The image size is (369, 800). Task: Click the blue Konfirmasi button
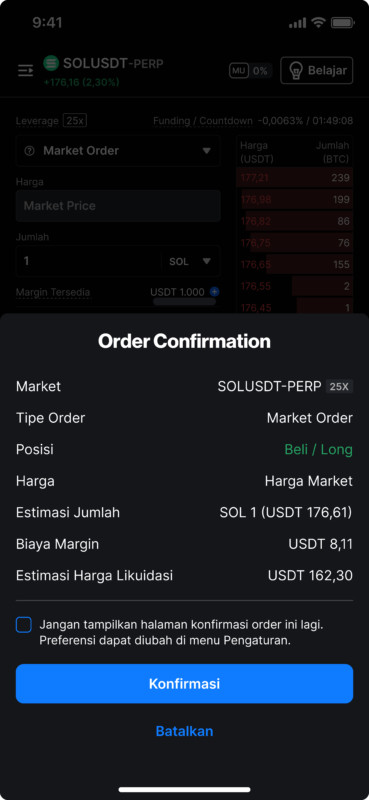(x=184, y=684)
